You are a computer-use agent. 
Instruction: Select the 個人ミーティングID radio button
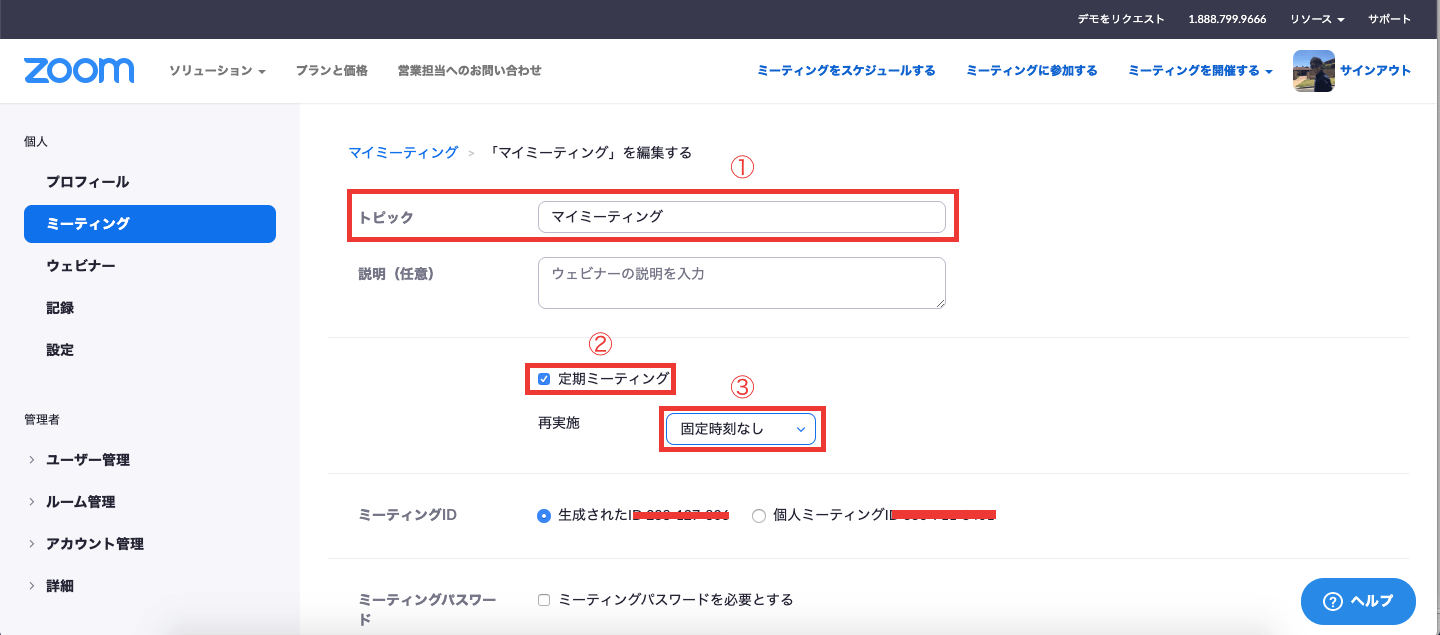tap(759, 516)
